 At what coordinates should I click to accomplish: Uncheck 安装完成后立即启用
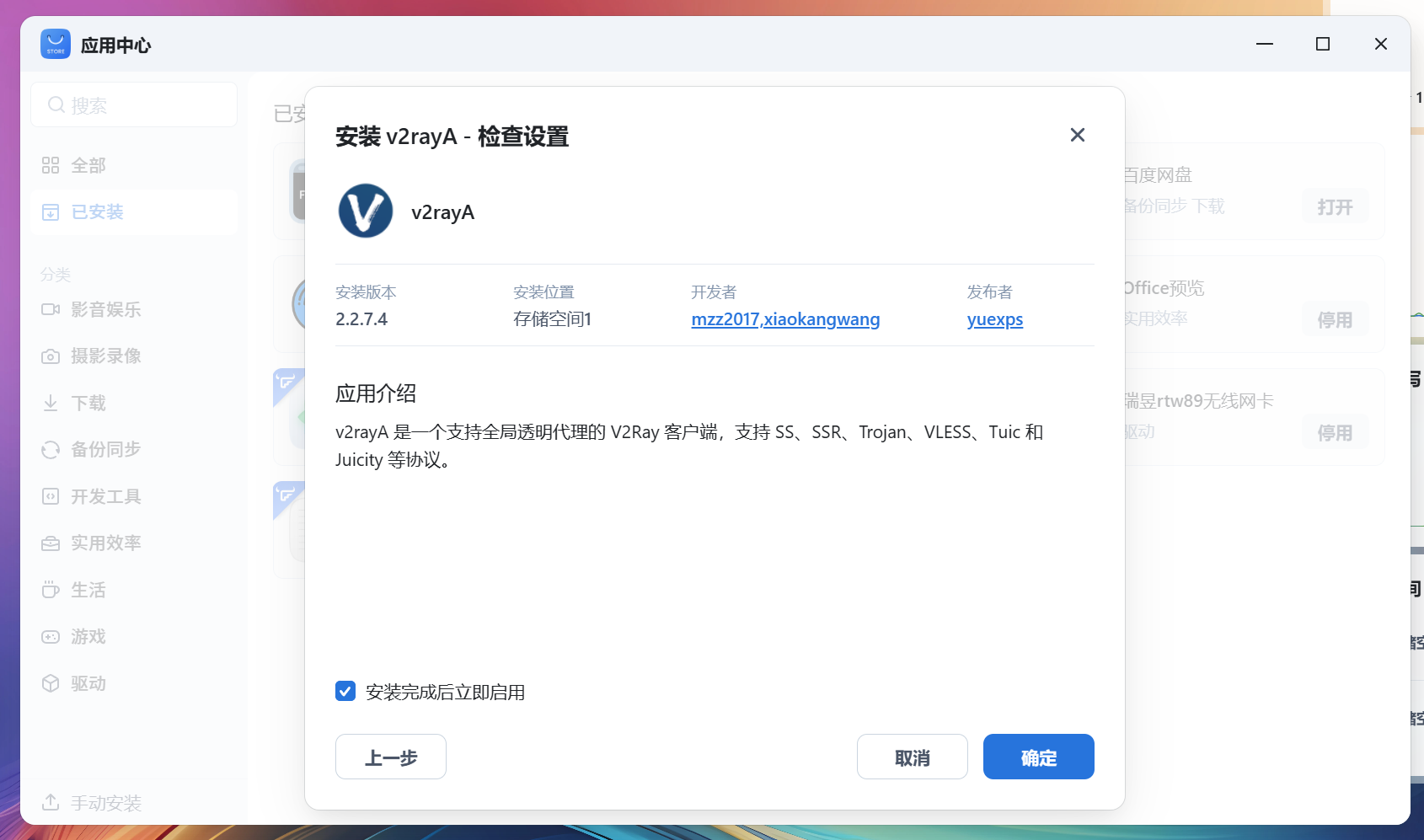coord(345,691)
